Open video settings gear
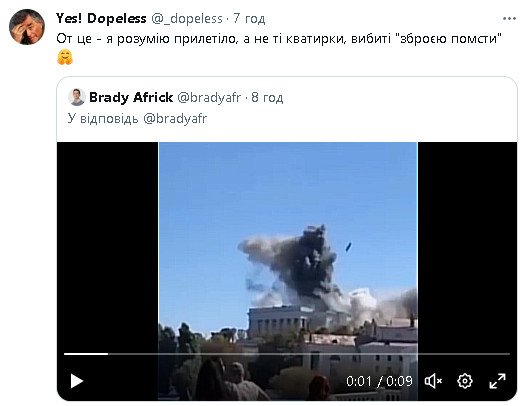 click(465, 381)
